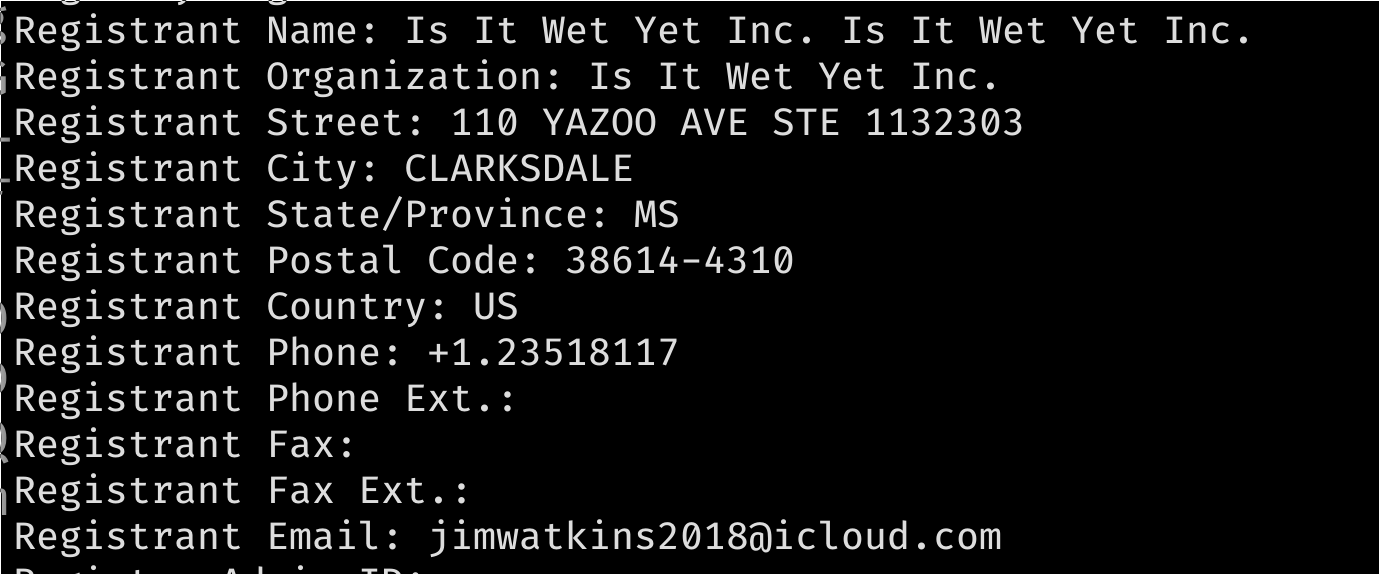The image size is (1379, 574).
Task: Click the Registrant Organization label
Action: [x=289, y=77]
